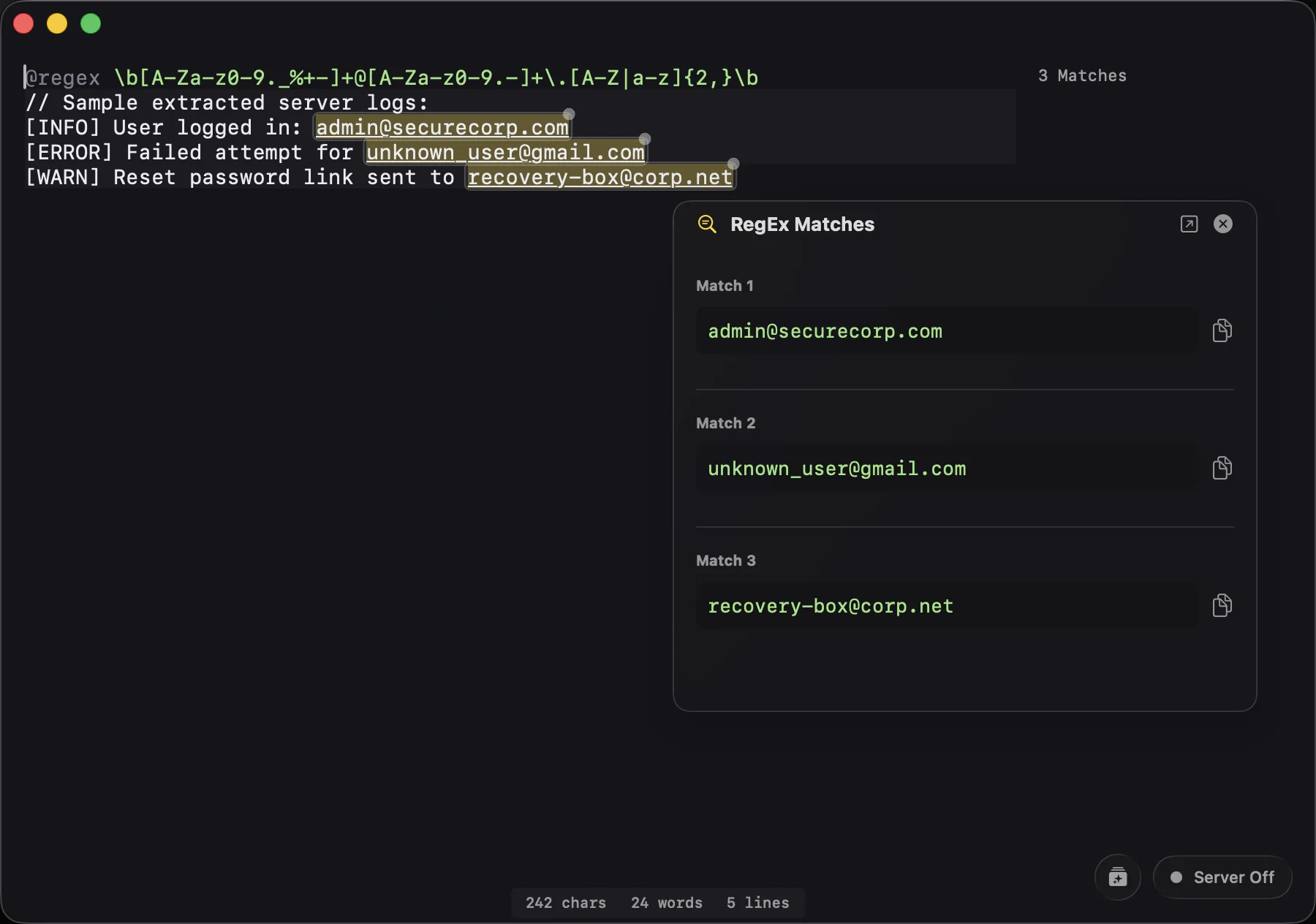The width and height of the screenshot is (1316, 924).
Task: Open the add-note stack icon at bottom
Action: click(1117, 876)
